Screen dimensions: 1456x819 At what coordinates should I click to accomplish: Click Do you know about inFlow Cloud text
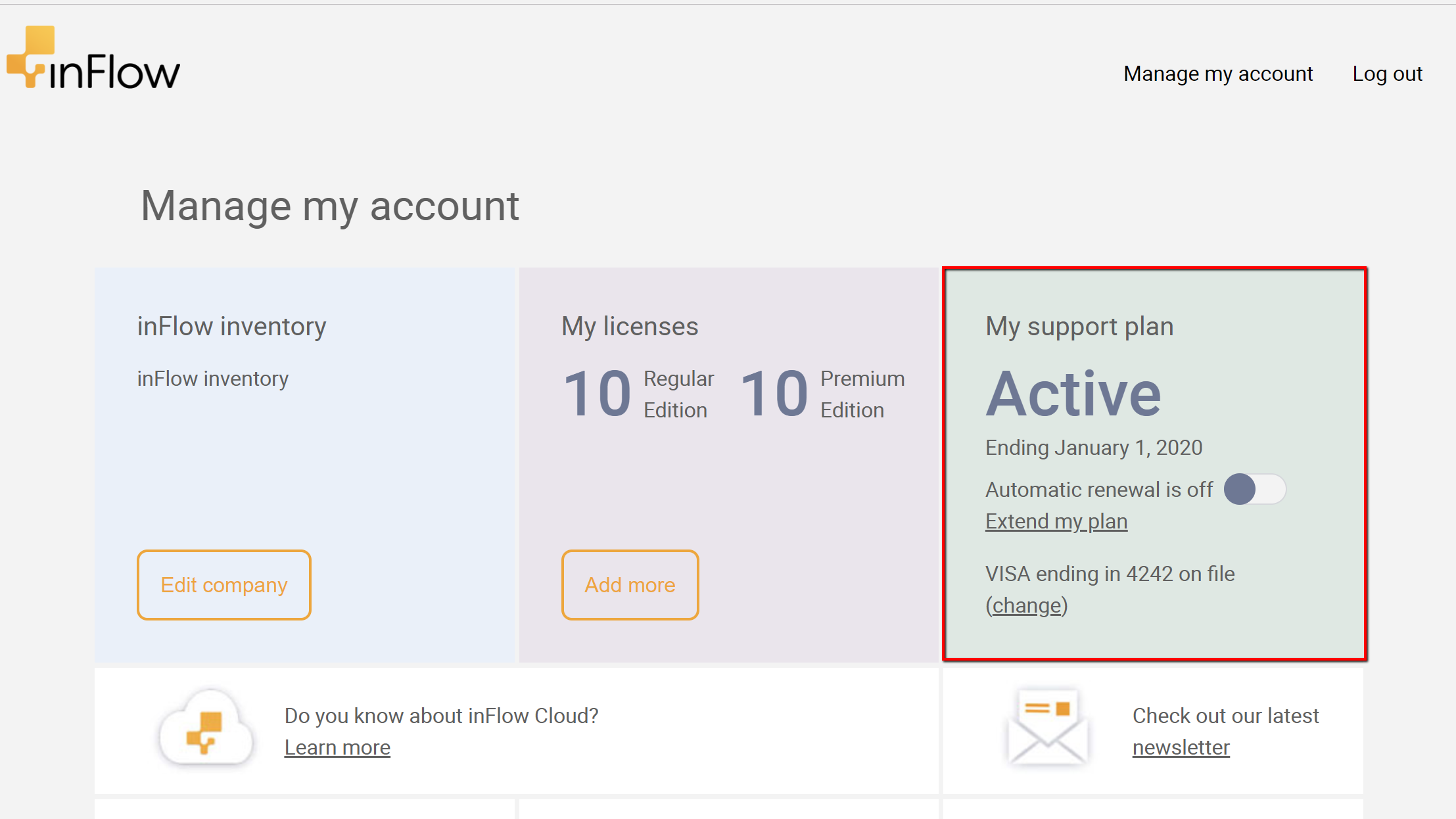coord(441,716)
